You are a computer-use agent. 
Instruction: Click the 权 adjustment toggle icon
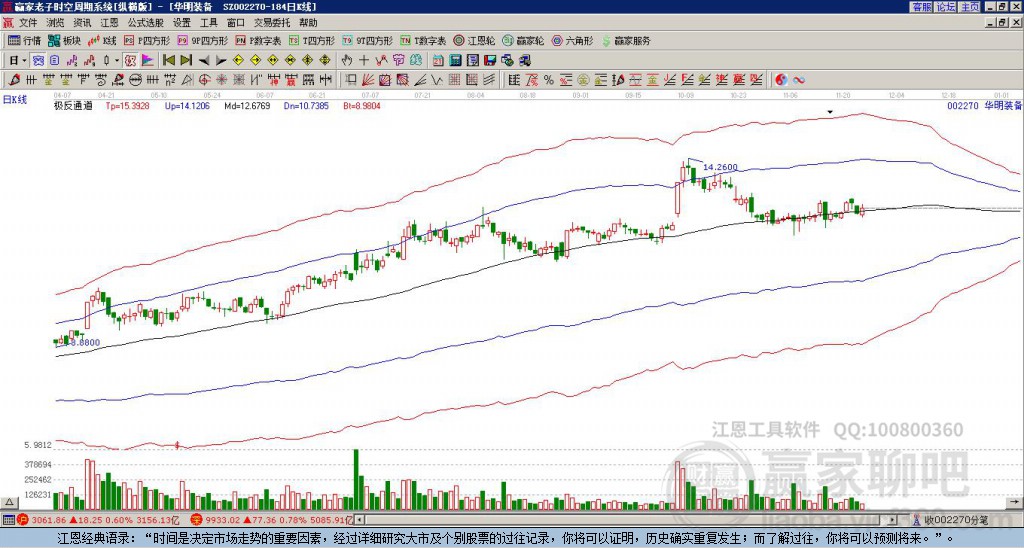[130, 60]
